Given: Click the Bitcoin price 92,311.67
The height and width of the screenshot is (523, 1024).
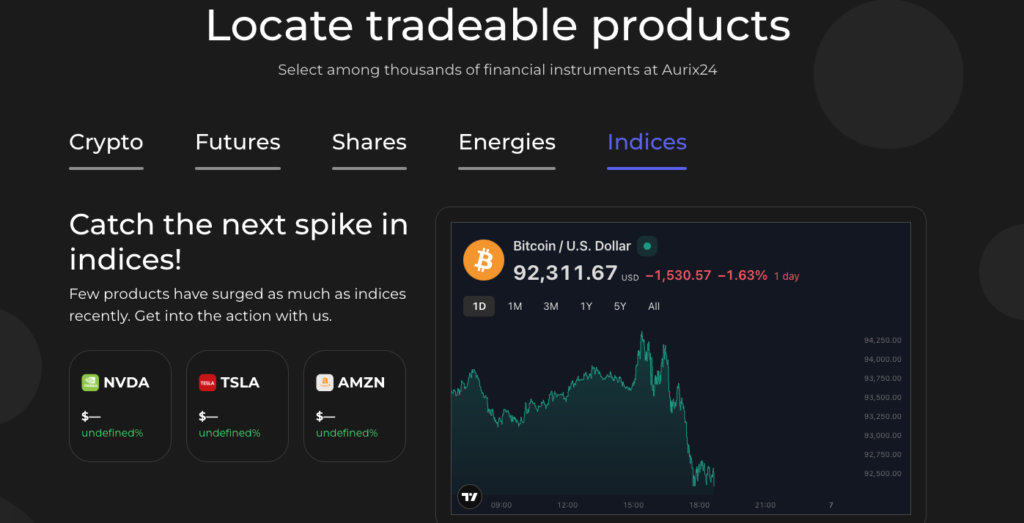Looking at the screenshot, I should tap(565, 273).
